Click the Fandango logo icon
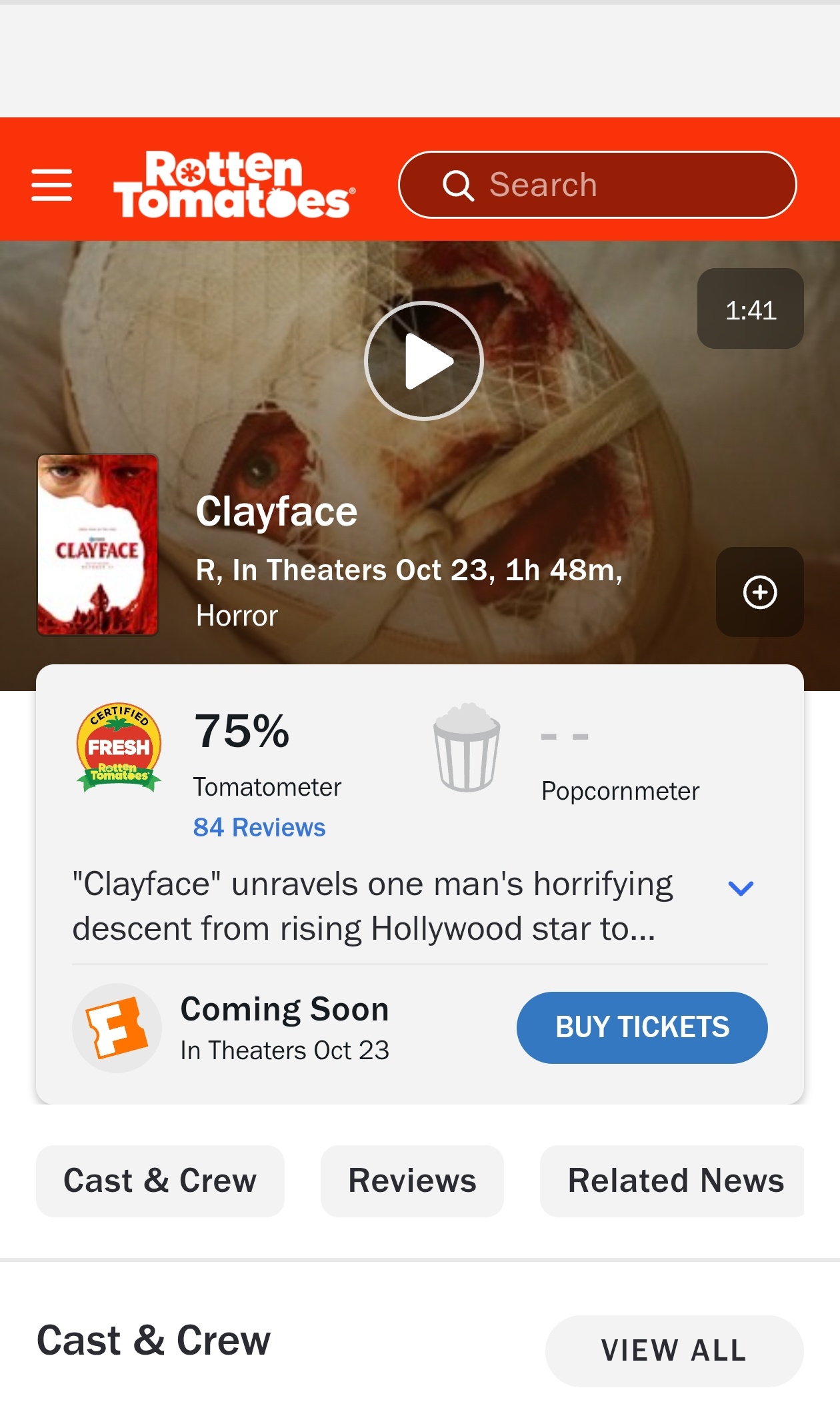This screenshot has width=840, height=1406. coord(117,1028)
